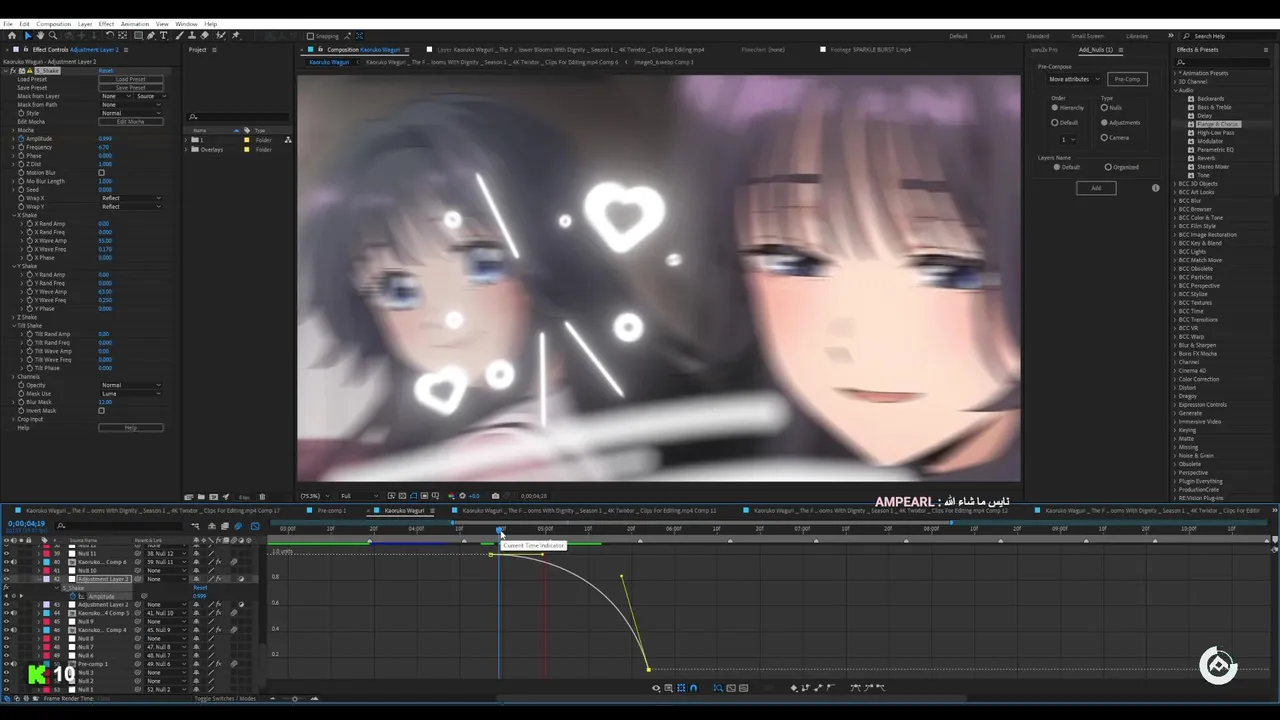Toggle Graph Editor icon in timeline
This screenshot has height=720, width=1280.
pos(255,526)
